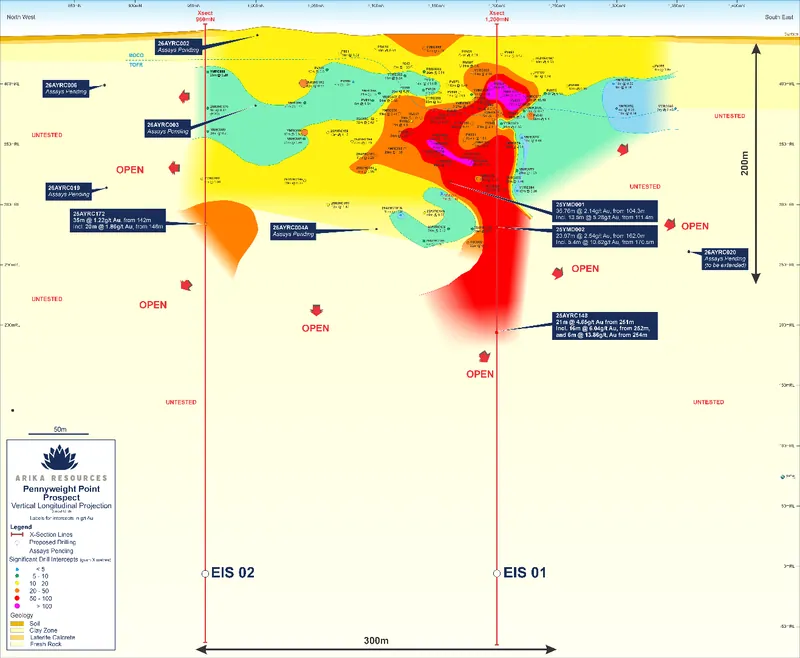Click the 26AYRC019 Assays Pending callout

tap(68, 191)
